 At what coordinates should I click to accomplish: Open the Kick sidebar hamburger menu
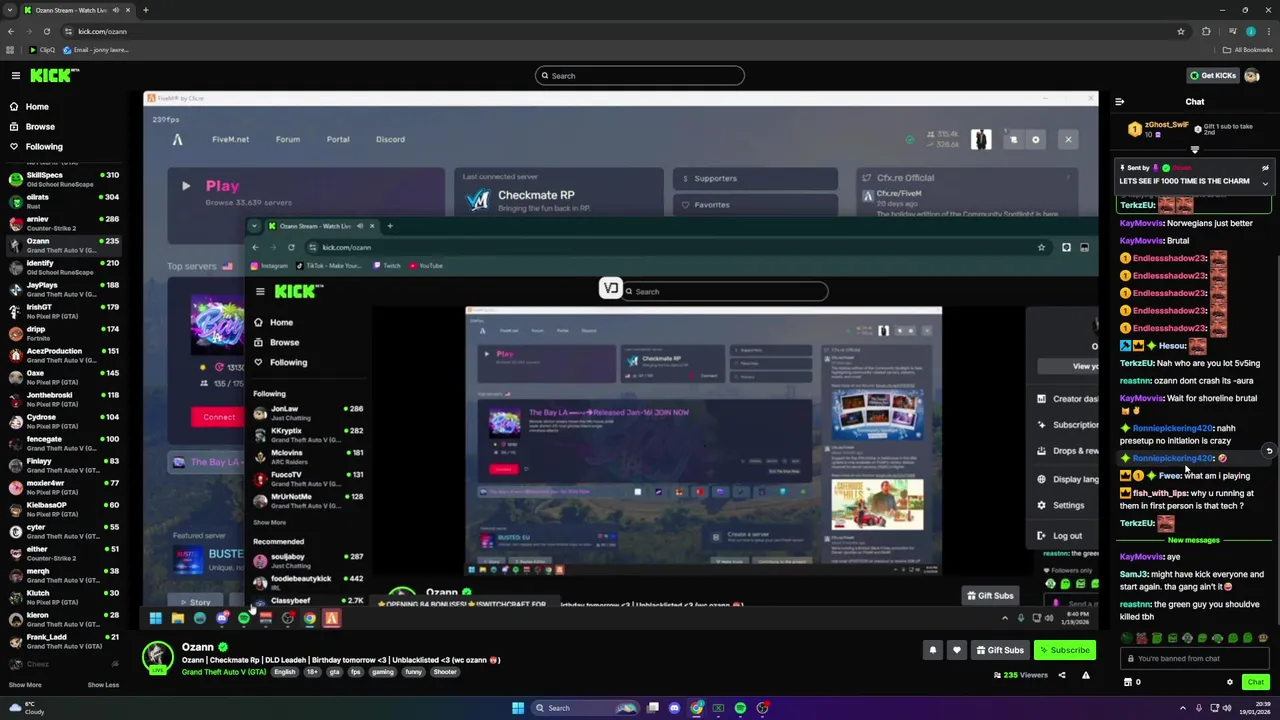[x=15, y=75]
